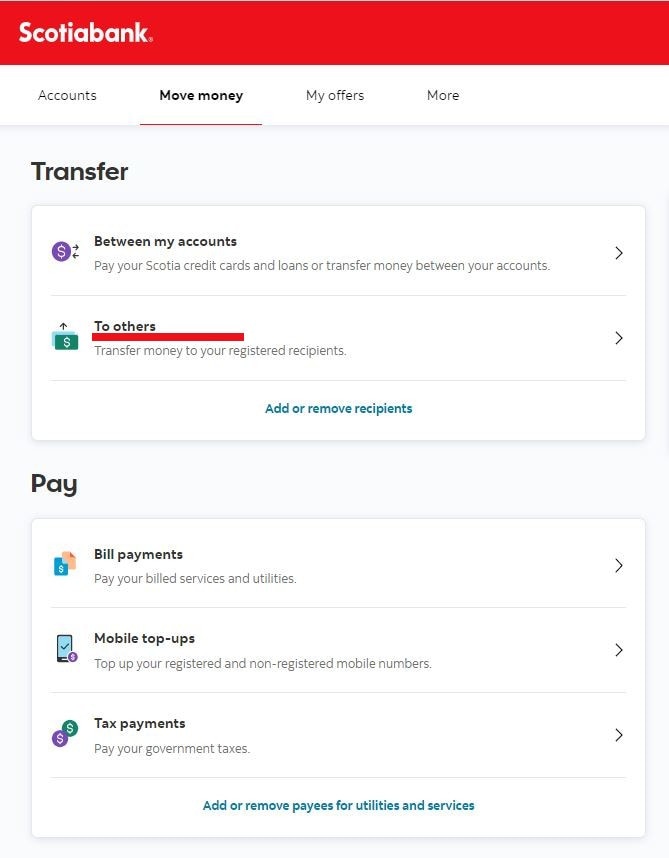Select the Move money tab
The image size is (669, 858).
coord(201,95)
